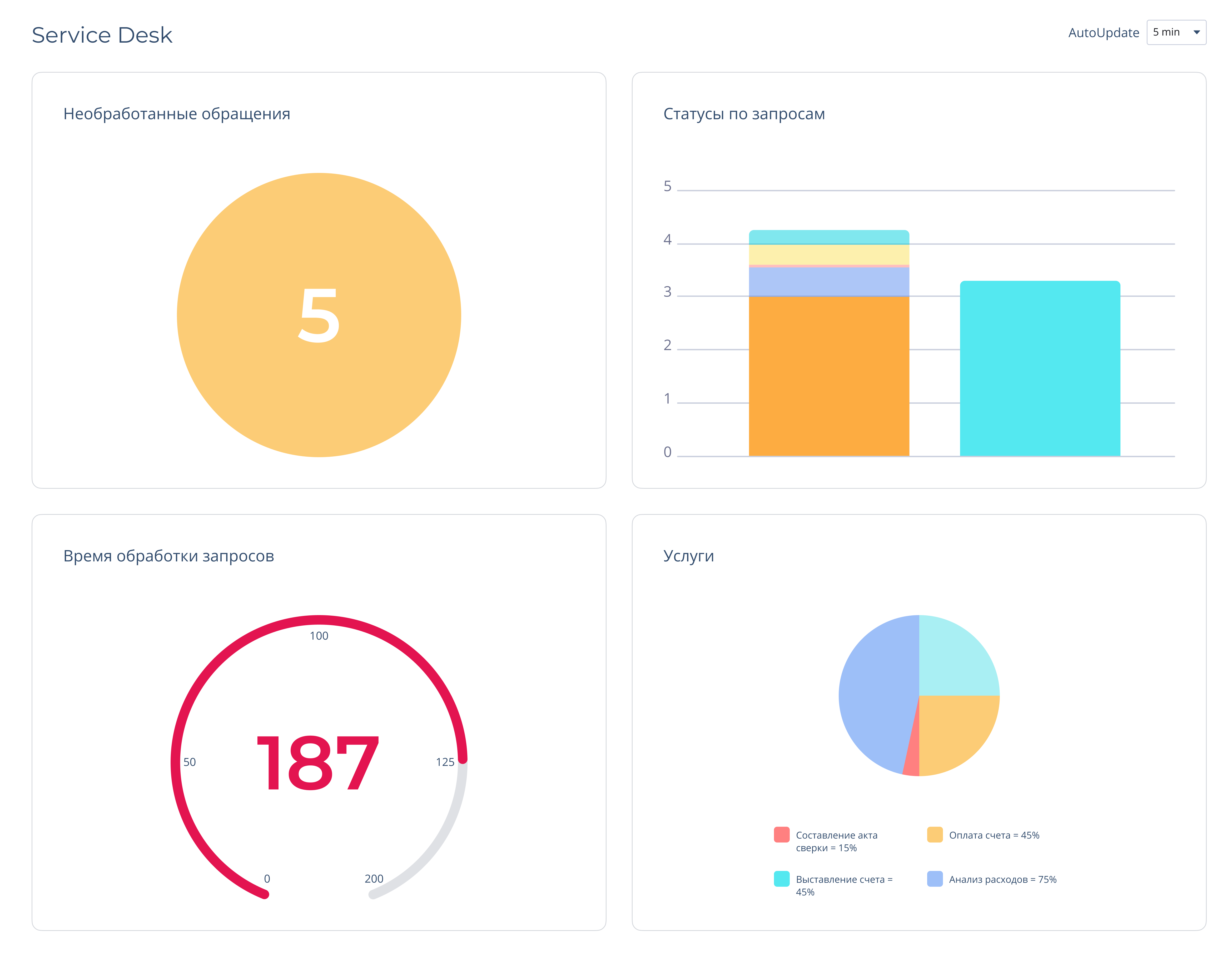
Task: Click the cyan legend swatch for Выставление счета
Action: tap(781, 879)
